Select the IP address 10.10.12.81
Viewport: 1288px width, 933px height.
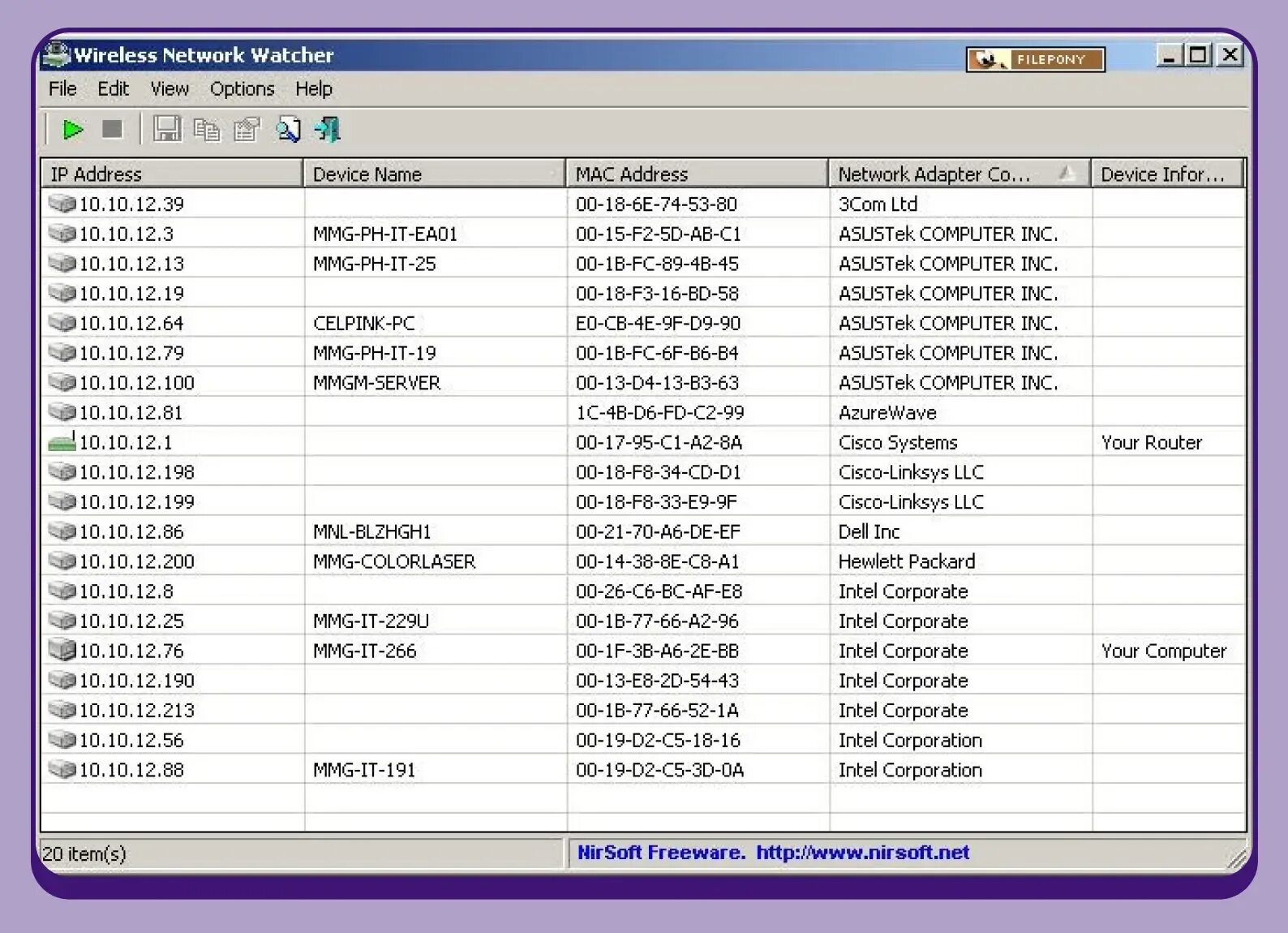[131, 412]
